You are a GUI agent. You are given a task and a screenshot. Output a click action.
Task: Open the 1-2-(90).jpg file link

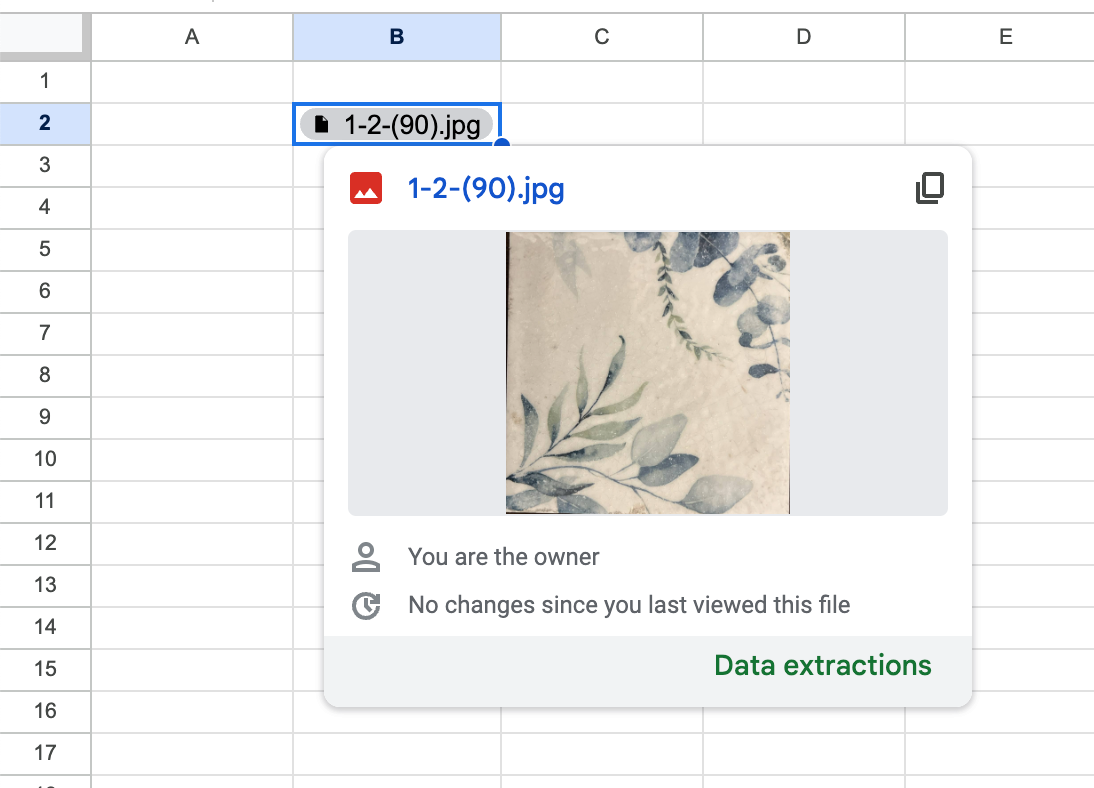(x=486, y=188)
